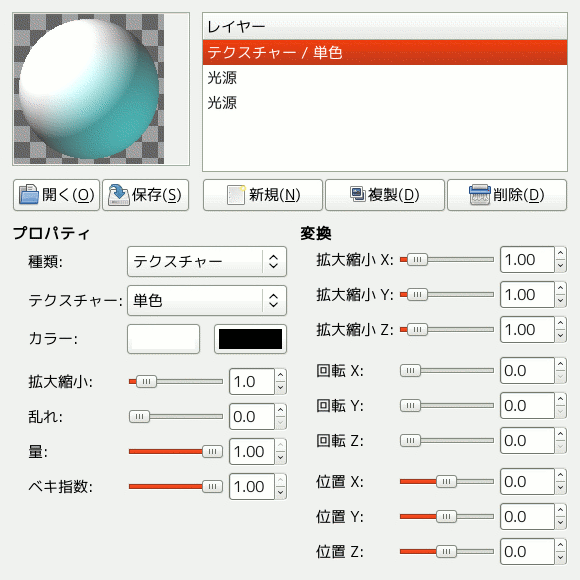Screen dimensions: 580x580
Task: Open the 種類 type dropdown
Action: tap(207, 262)
